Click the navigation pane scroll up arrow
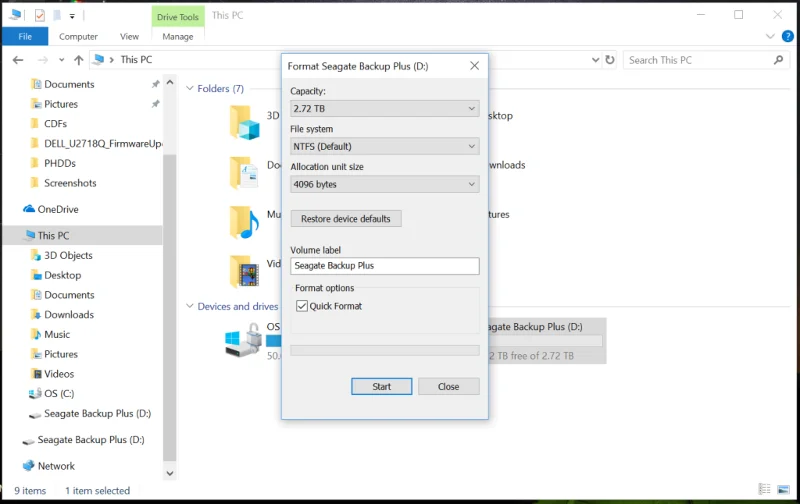 coord(170,83)
